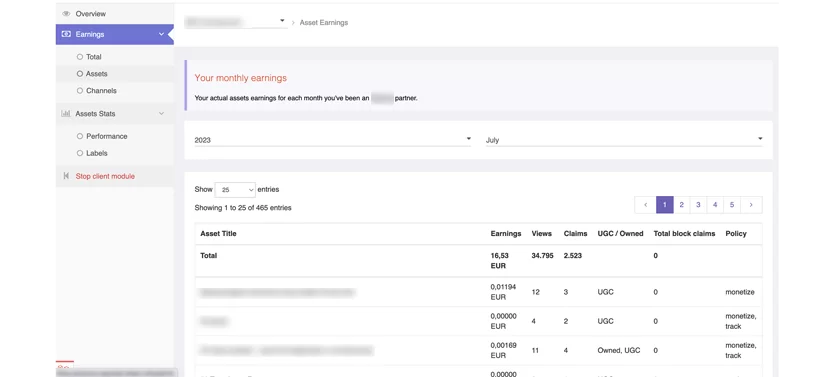Click the Assets Stats bar chart icon
834x377 pixels.
pos(66,113)
